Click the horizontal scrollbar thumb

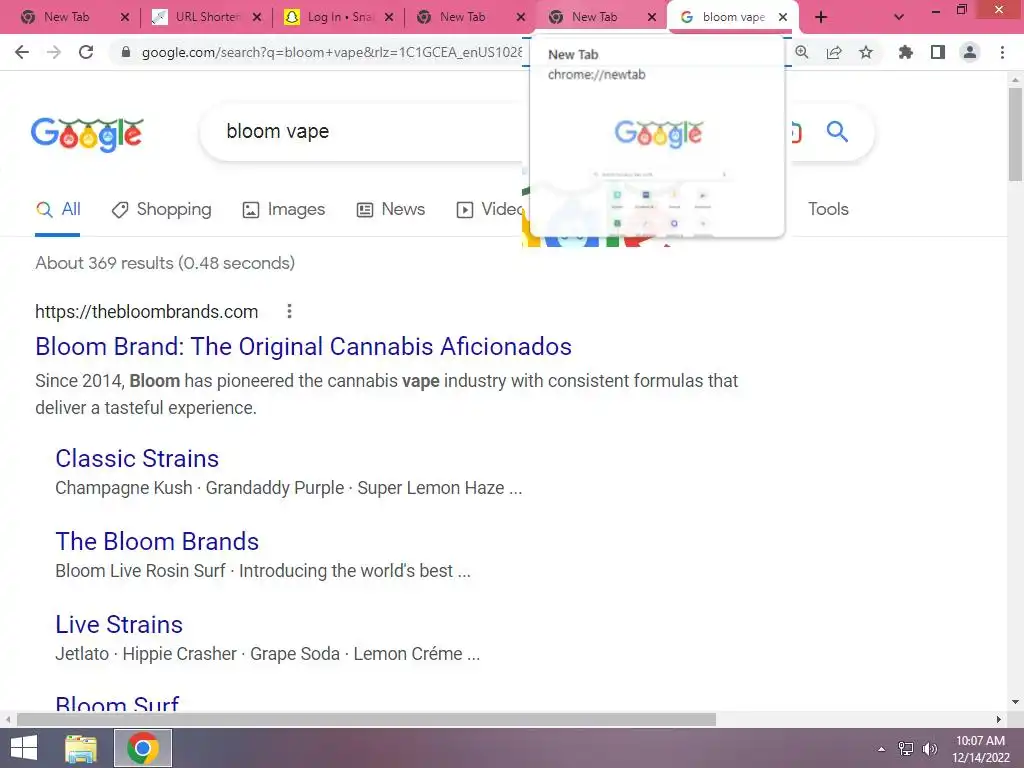click(366, 719)
